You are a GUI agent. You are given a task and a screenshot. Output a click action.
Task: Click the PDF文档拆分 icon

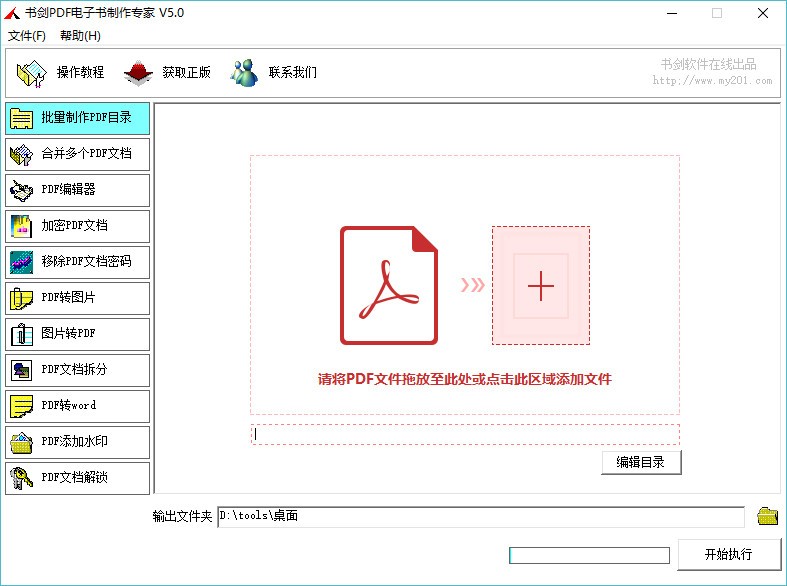(22, 371)
